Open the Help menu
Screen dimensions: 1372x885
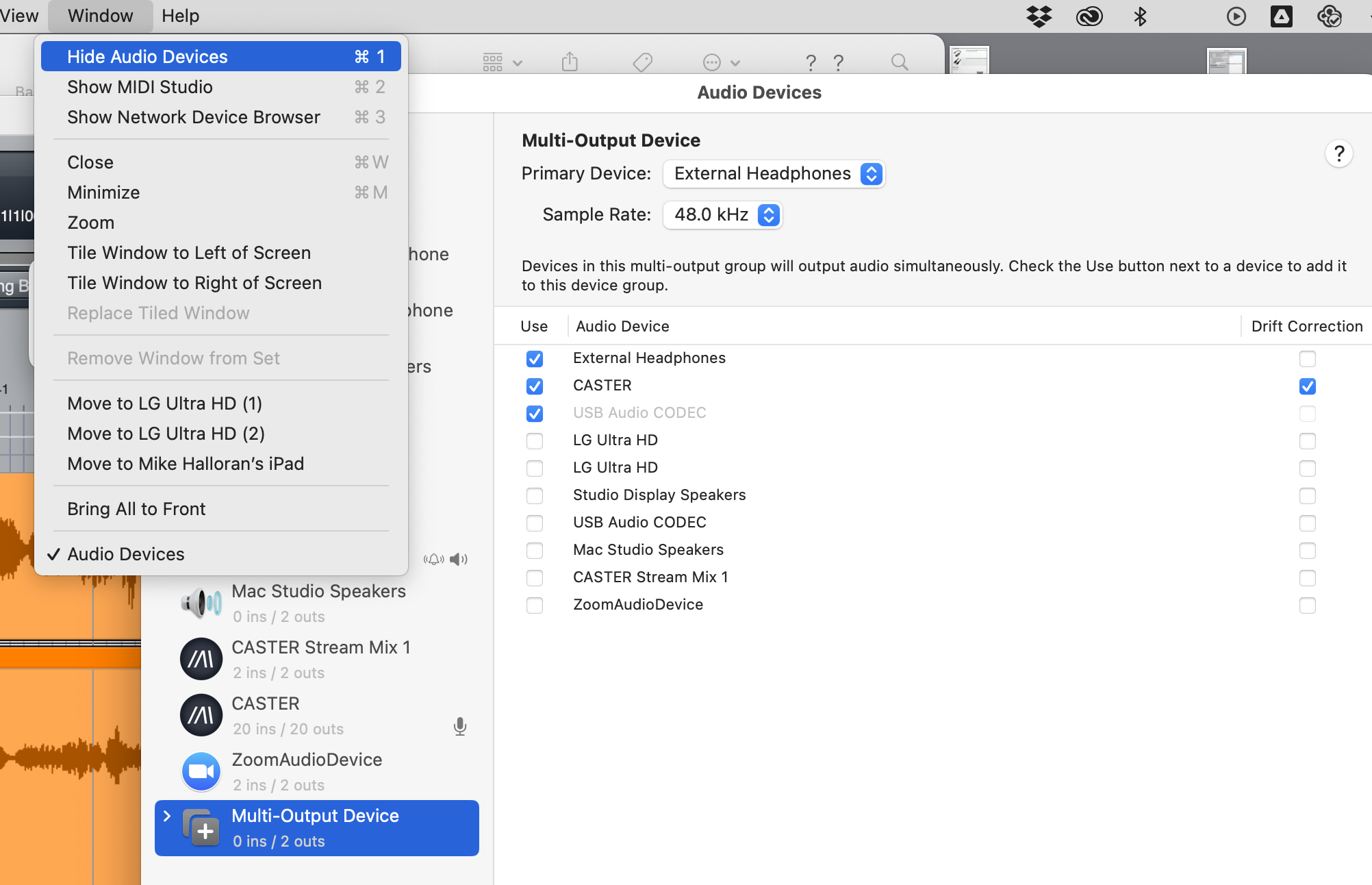point(180,16)
